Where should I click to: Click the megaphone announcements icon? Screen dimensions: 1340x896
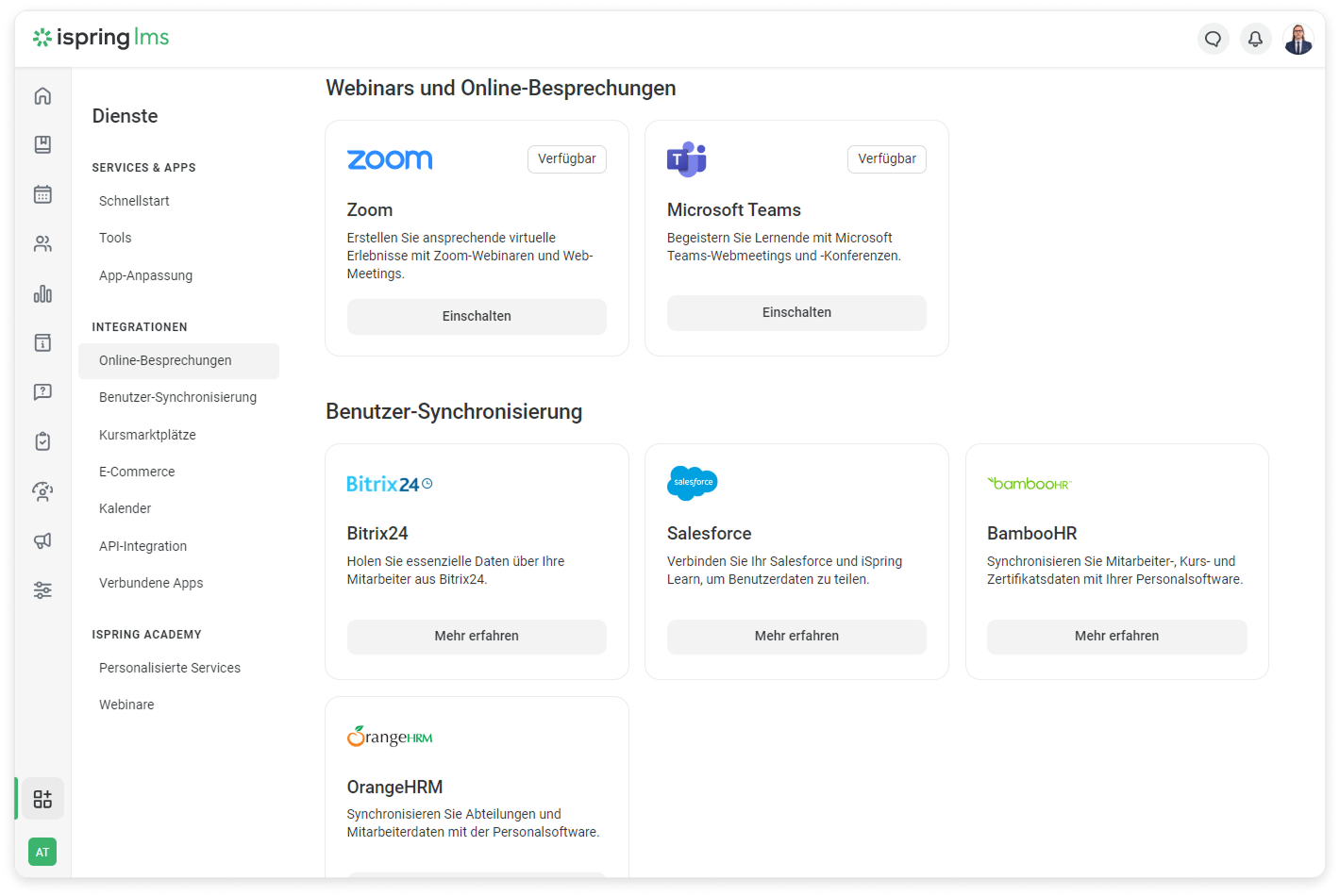42,540
